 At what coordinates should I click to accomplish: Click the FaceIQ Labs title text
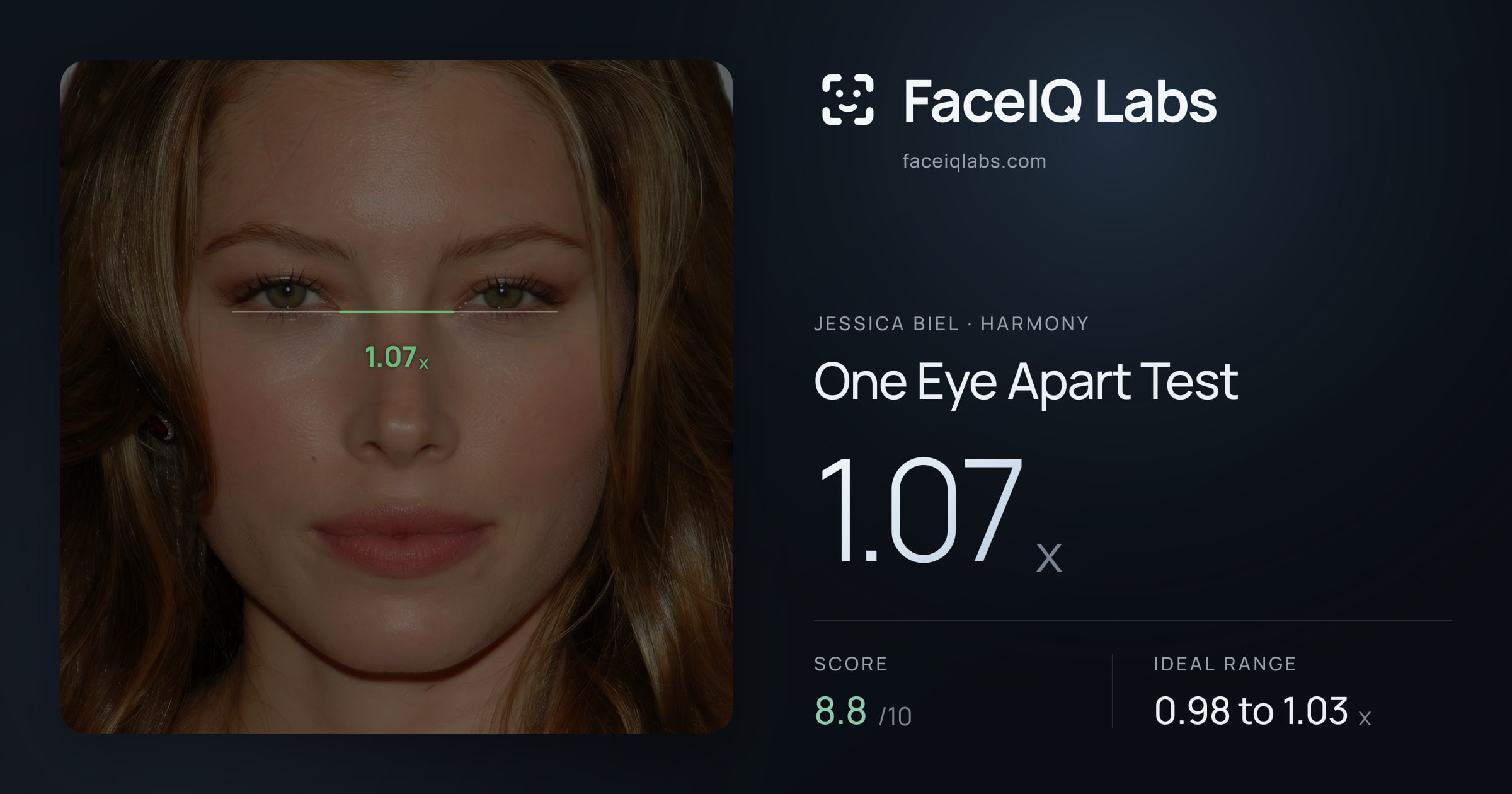pyautogui.click(x=1060, y=101)
